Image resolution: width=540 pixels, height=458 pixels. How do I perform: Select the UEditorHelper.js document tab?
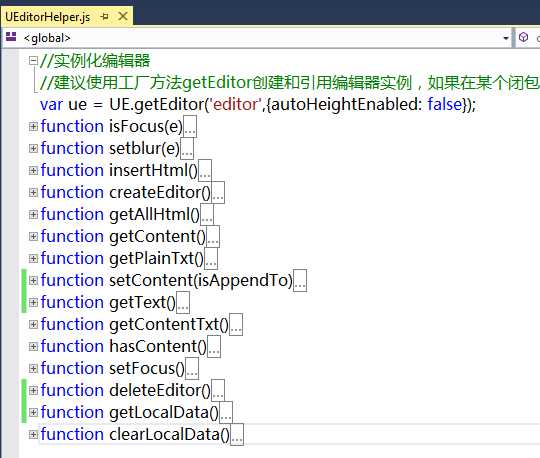tap(48, 17)
